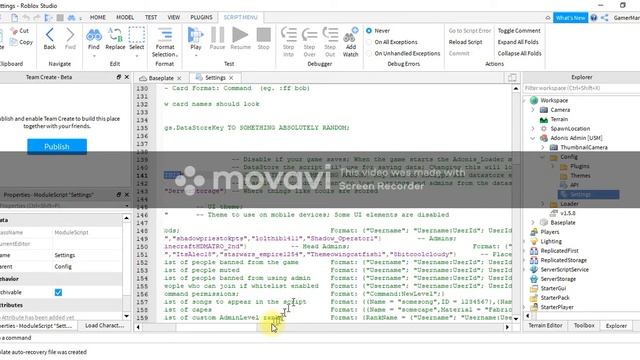Close the Settings script tab
Screen dimensions: 640x360
coord(231,78)
